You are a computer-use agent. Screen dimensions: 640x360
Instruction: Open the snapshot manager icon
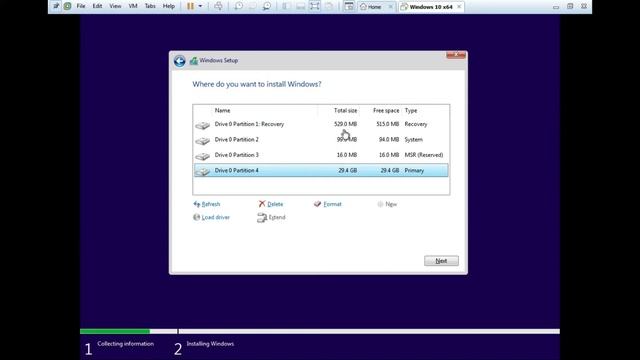tap(267, 6)
